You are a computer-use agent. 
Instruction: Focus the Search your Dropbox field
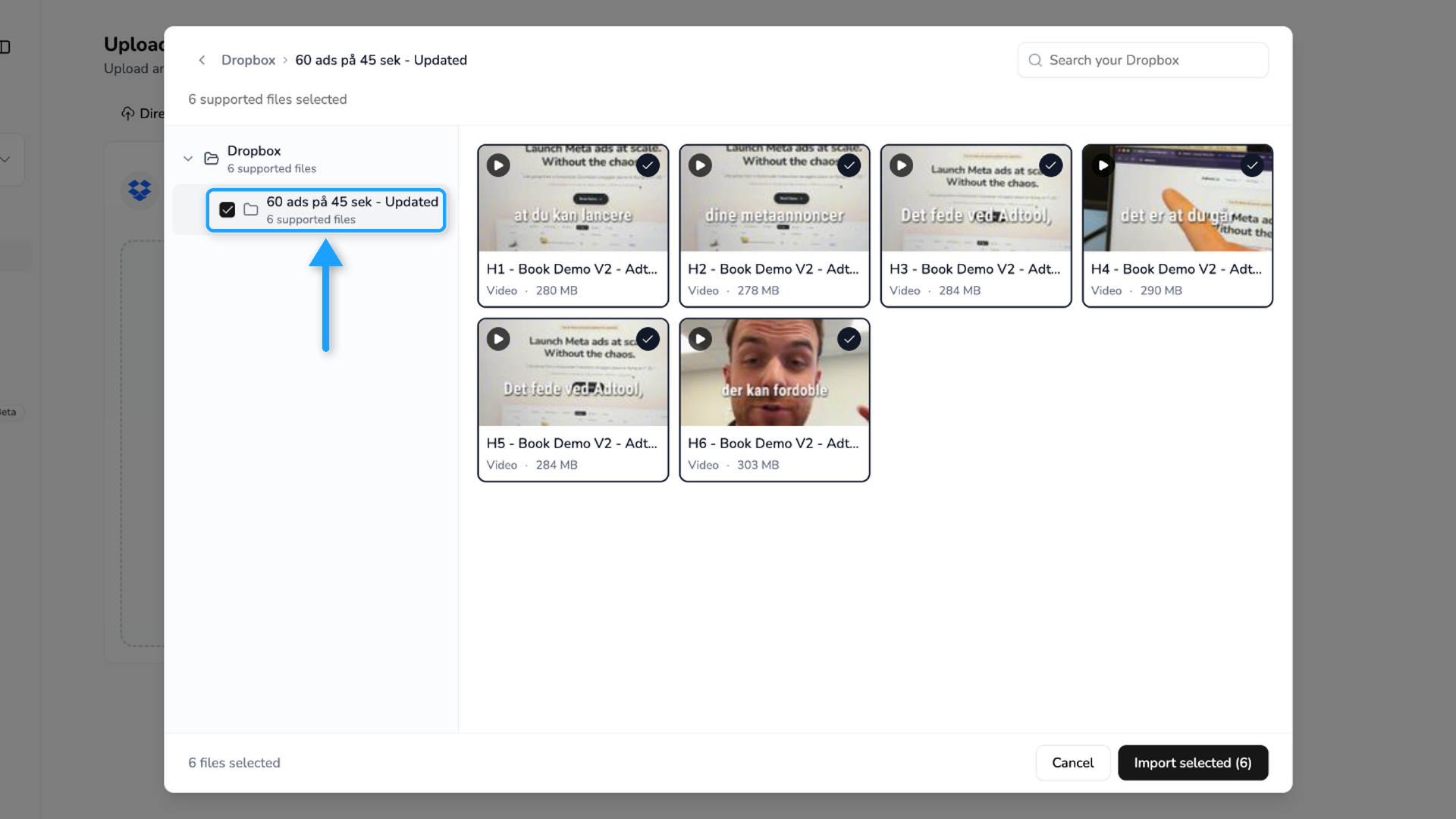[x=1143, y=60]
